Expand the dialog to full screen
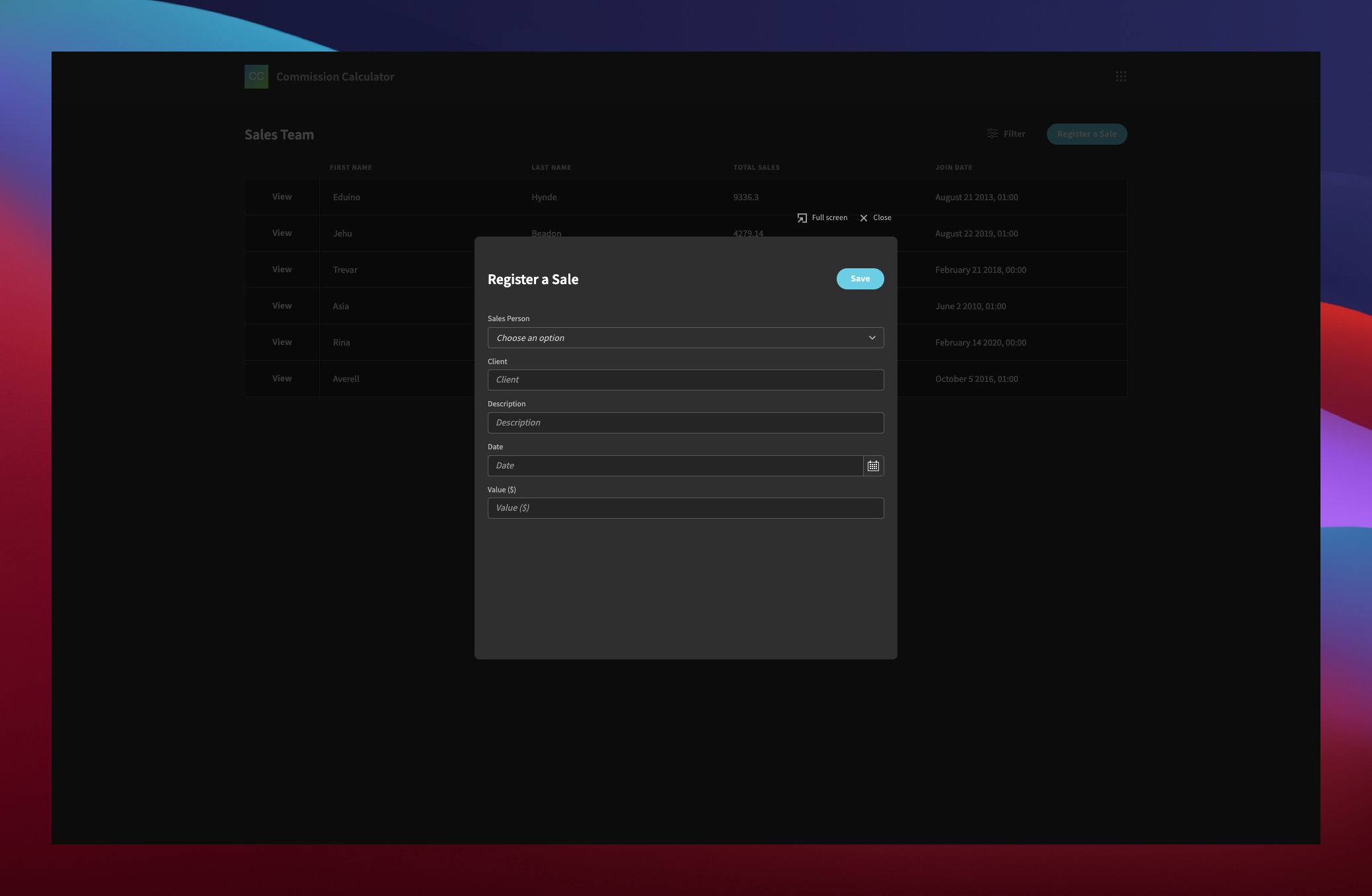Screen dimensions: 1372x896 [x=822, y=217]
